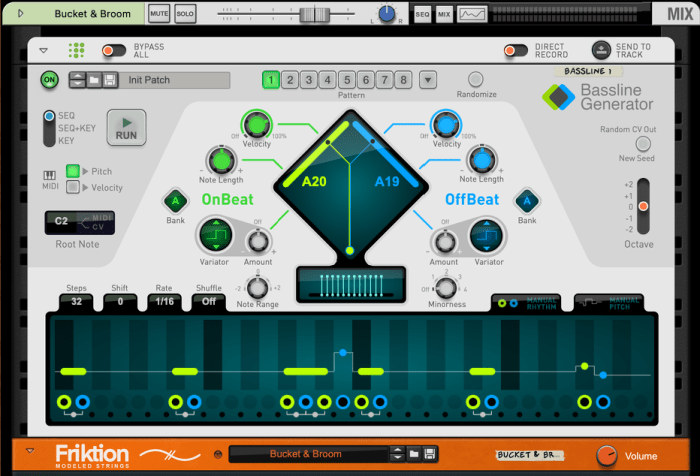Viewport: 700px width, 476px height.
Task: Click the New Seed button
Action: [643, 145]
